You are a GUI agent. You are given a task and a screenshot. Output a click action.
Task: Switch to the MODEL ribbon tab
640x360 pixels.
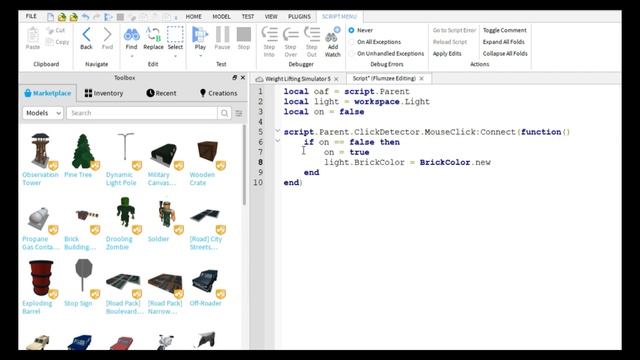(x=221, y=17)
